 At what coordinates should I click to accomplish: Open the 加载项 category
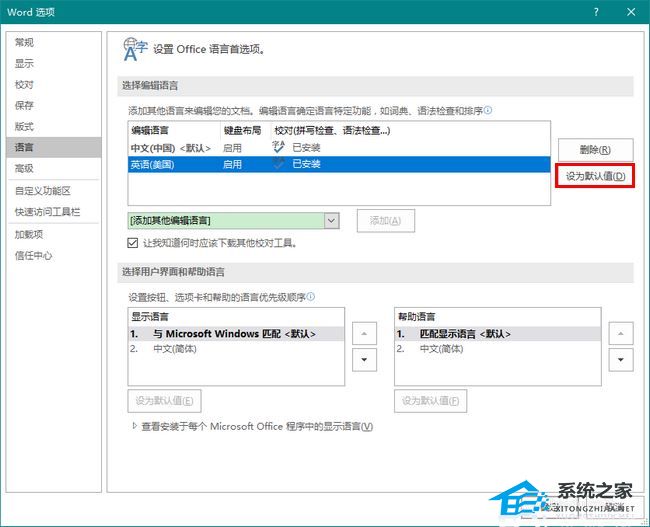(29, 234)
